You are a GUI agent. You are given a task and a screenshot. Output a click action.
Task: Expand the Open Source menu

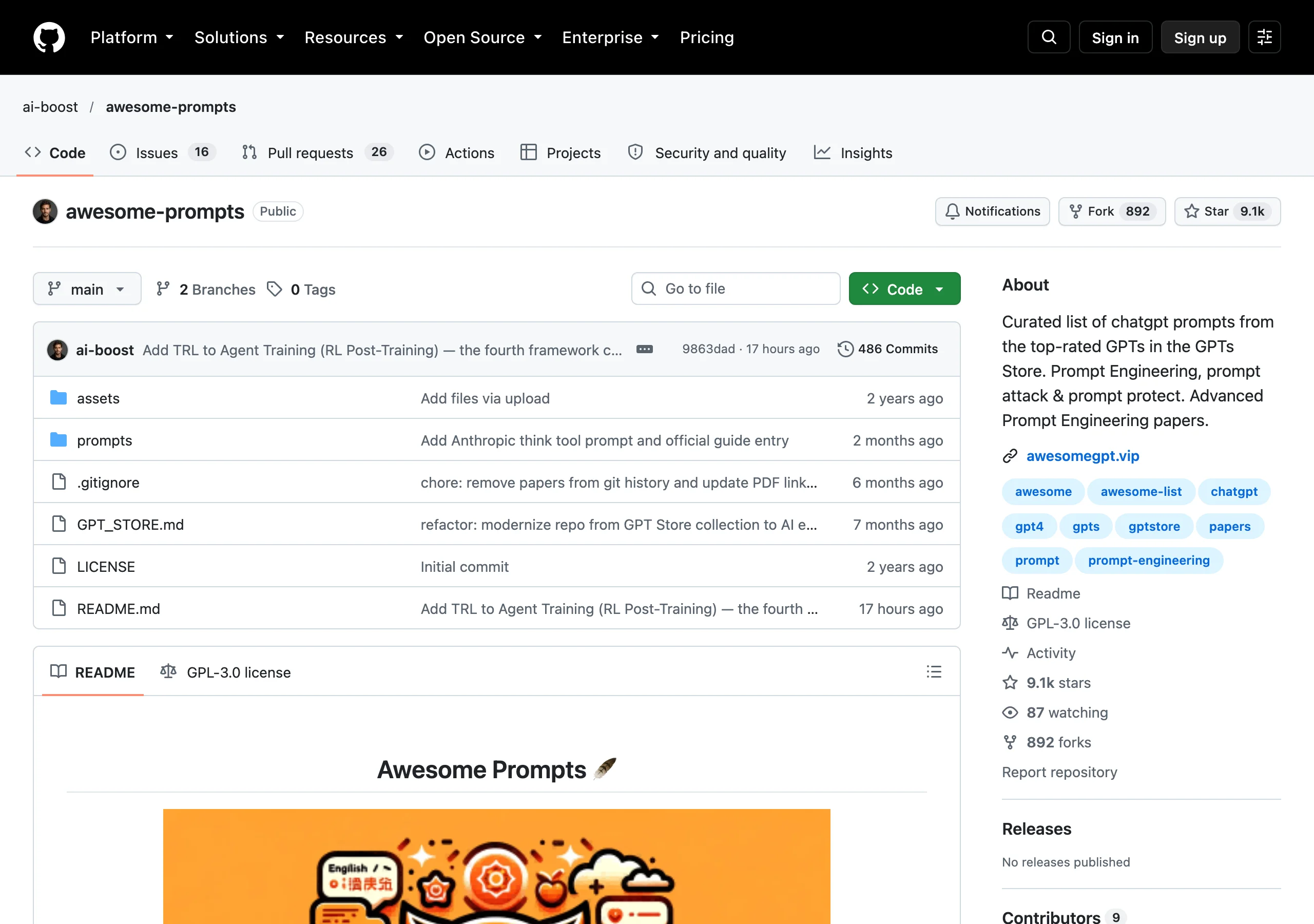pos(482,37)
